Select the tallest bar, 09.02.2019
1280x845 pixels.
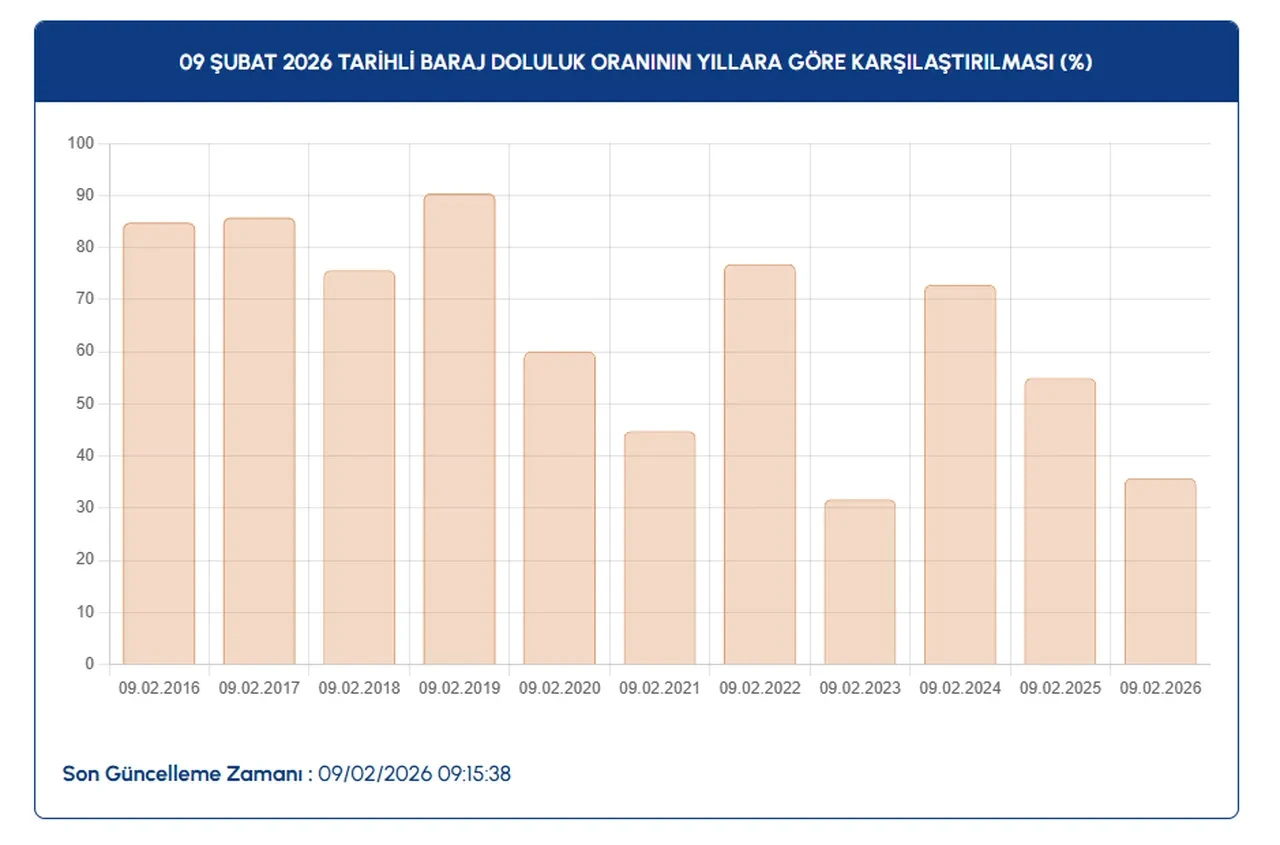tap(459, 429)
